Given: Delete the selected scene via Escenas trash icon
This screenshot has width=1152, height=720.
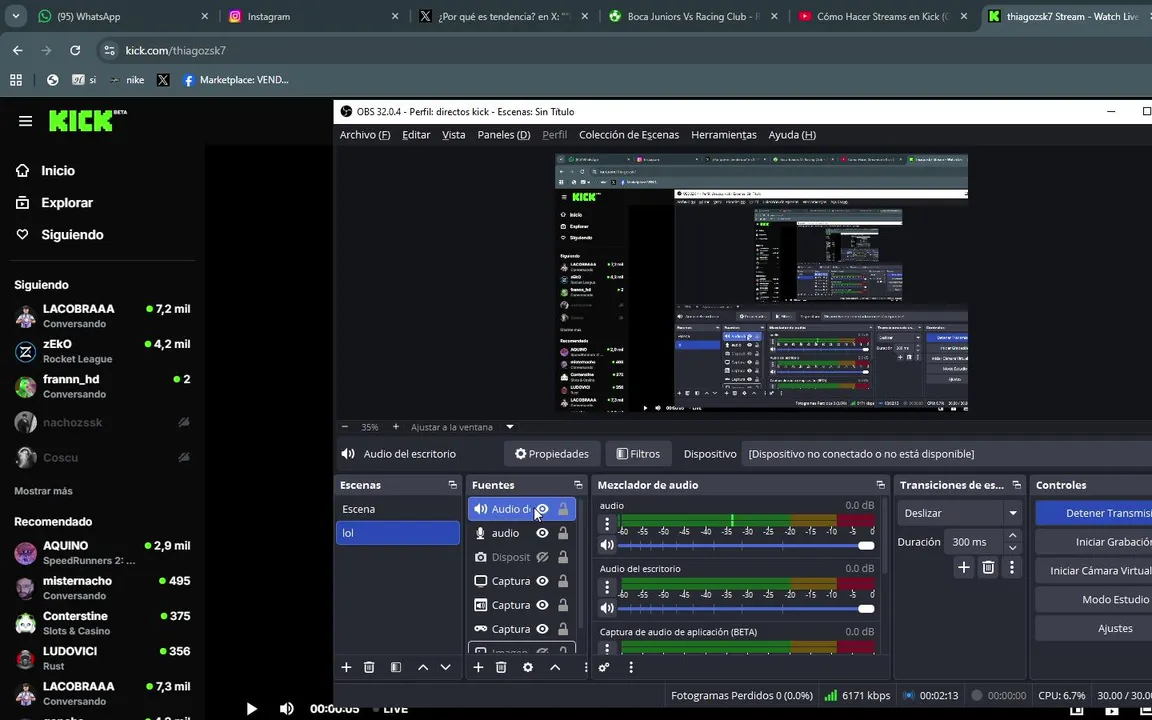Looking at the screenshot, I should click(369, 667).
